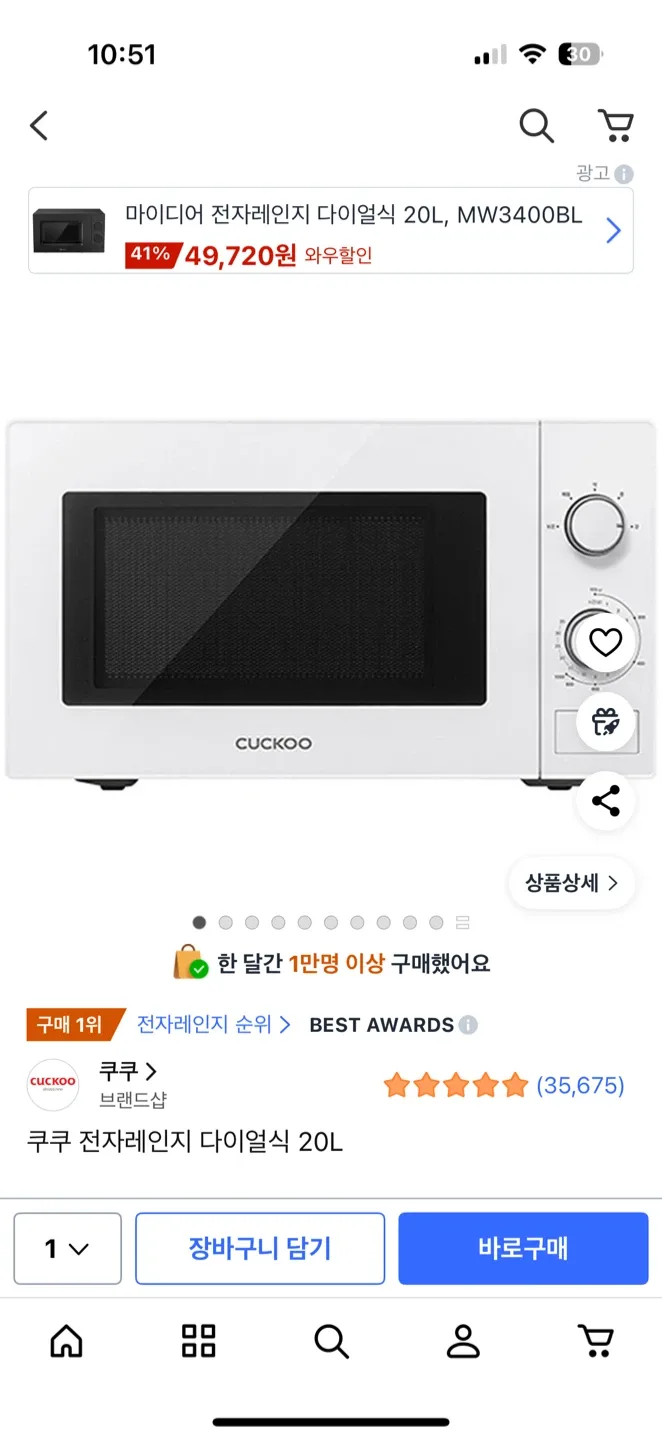This screenshot has width=662, height=1440.
Task: Open the cart from the top bar
Action: pos(615,126)
